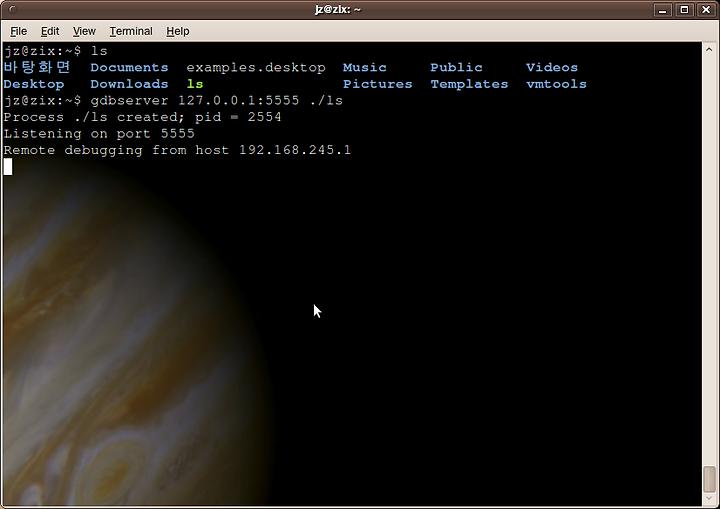Click the 'Remote debugging from host 192.168.245.1' line
The width and height of the screenshot is (720, 509).
[177, 150]
